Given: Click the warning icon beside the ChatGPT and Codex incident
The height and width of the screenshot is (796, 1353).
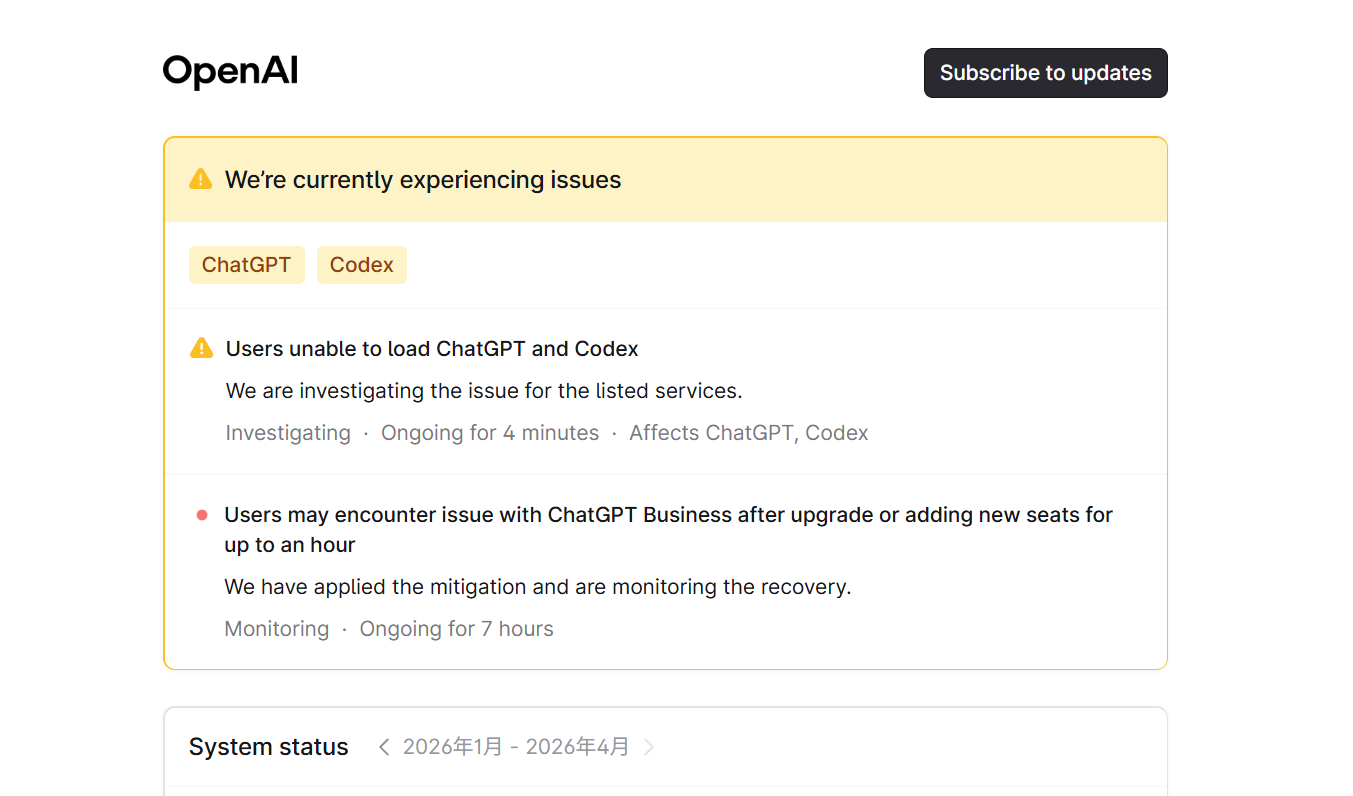Looking at the screenshot, I should point(201,348).
